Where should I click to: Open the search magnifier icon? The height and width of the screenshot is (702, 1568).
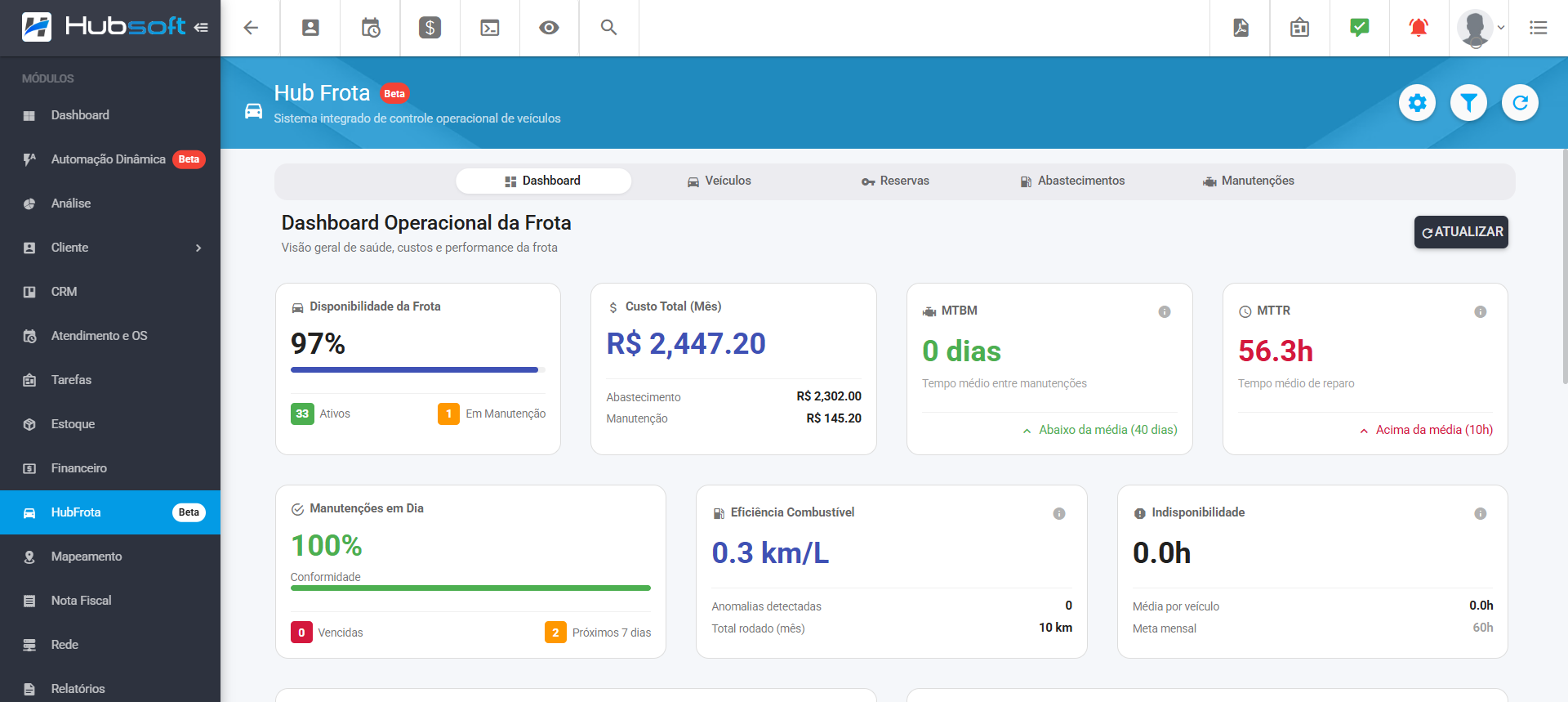click(608, 28)
